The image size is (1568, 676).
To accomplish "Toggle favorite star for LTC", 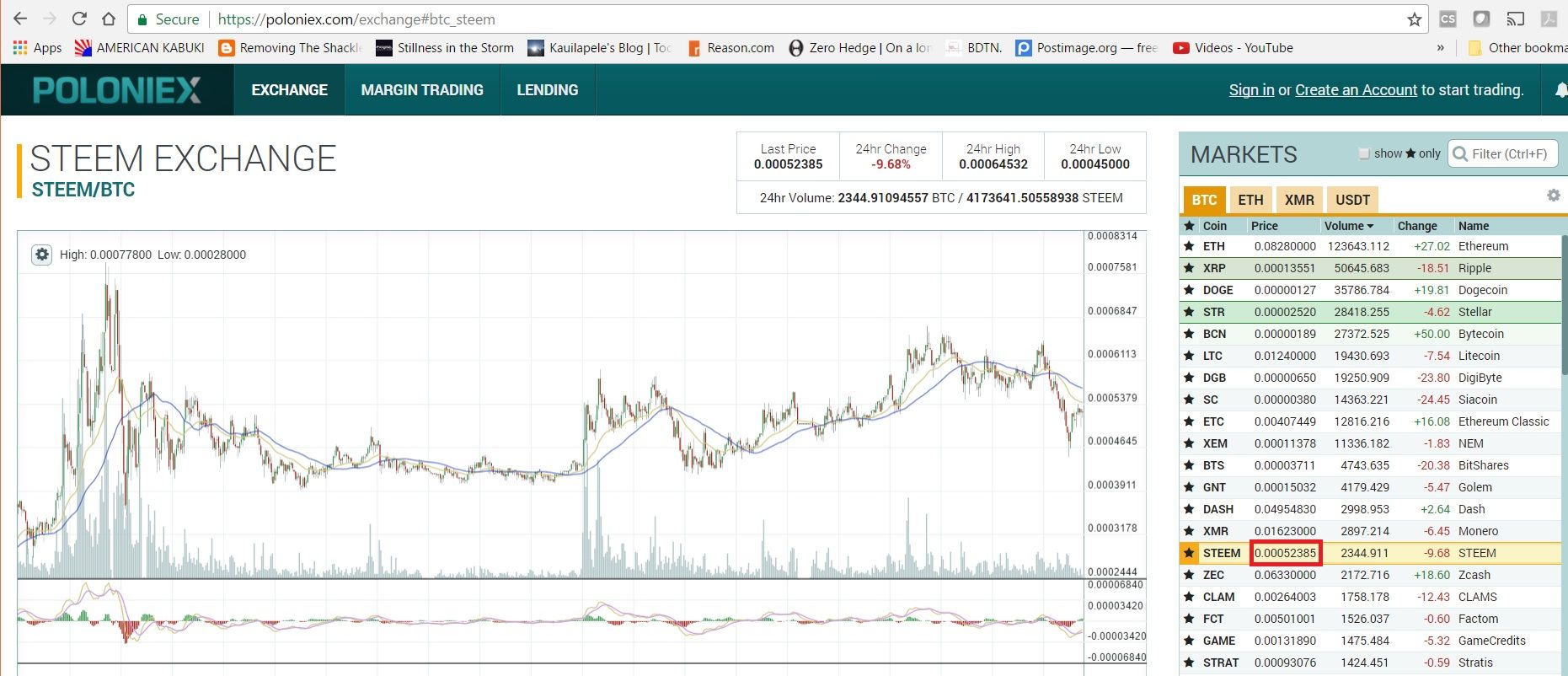I will (x=1189, y=356).
